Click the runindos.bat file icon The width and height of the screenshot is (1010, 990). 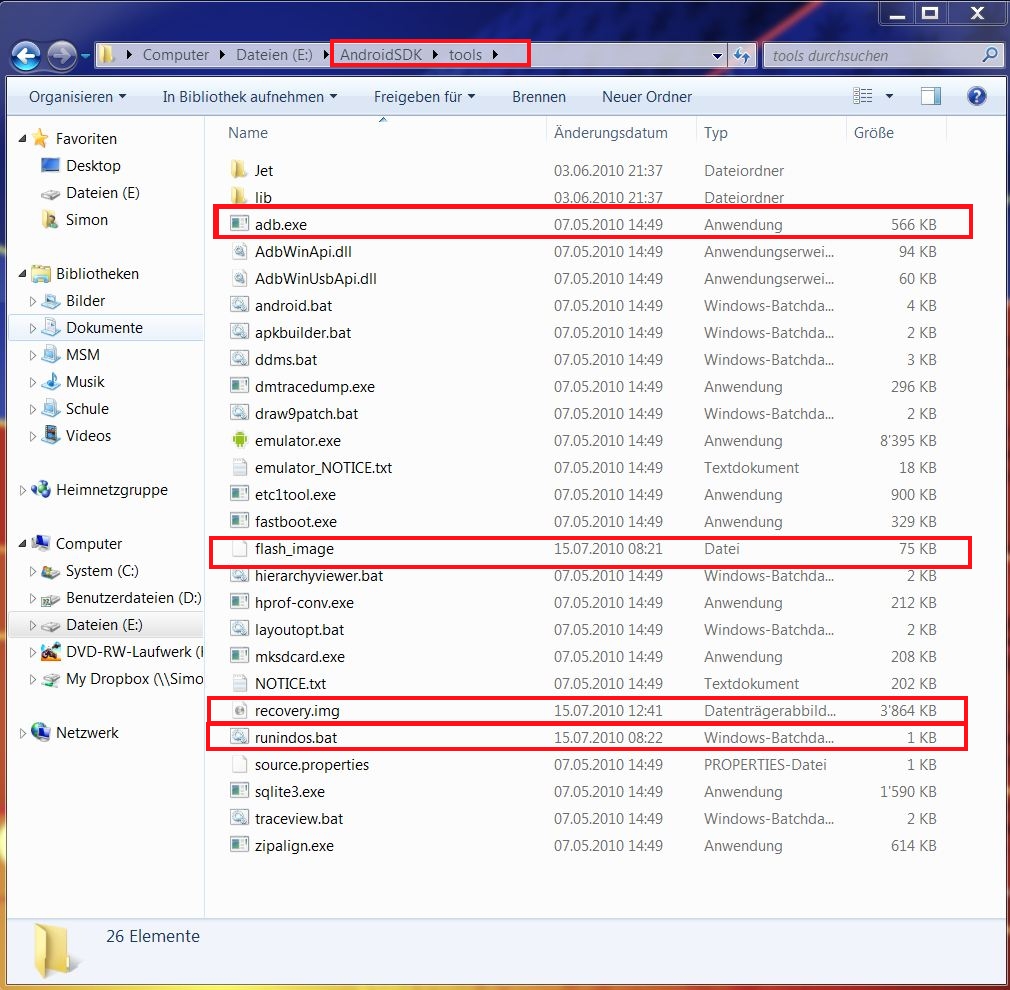click(x=240, y=738)
